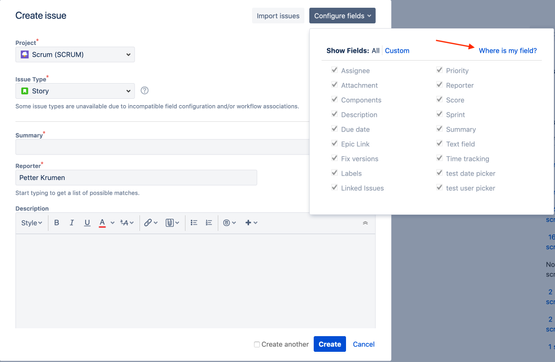Open the Issue Type dropdown
555x362 pixels.
(x=75, y=91)
